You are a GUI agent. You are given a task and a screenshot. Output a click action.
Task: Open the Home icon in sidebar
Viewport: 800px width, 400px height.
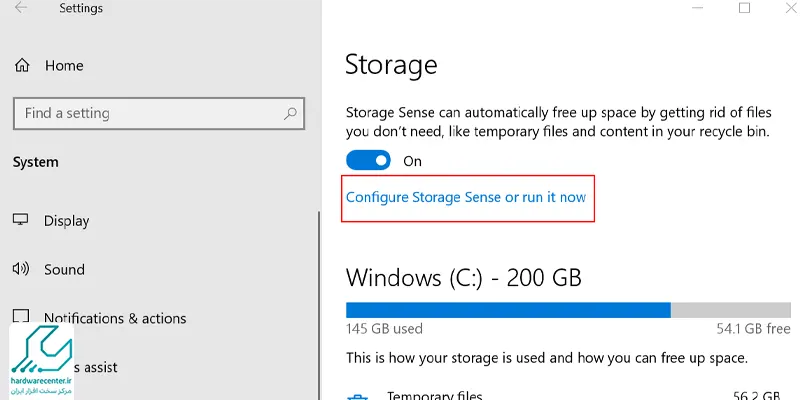22,65
